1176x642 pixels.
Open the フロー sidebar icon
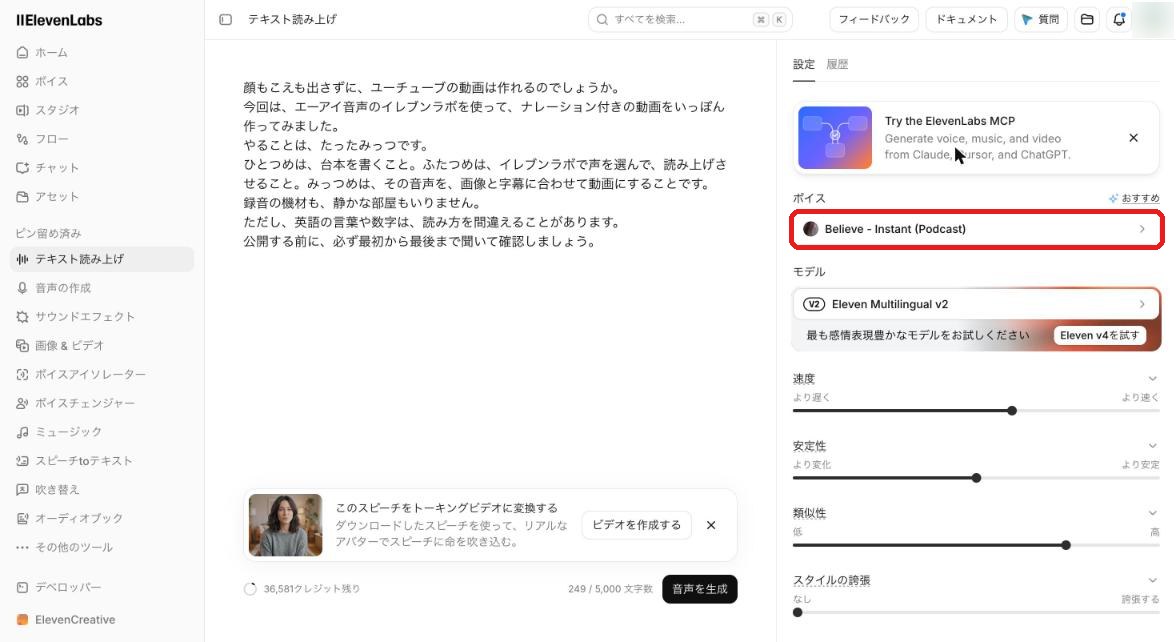[x=22, y=139]
